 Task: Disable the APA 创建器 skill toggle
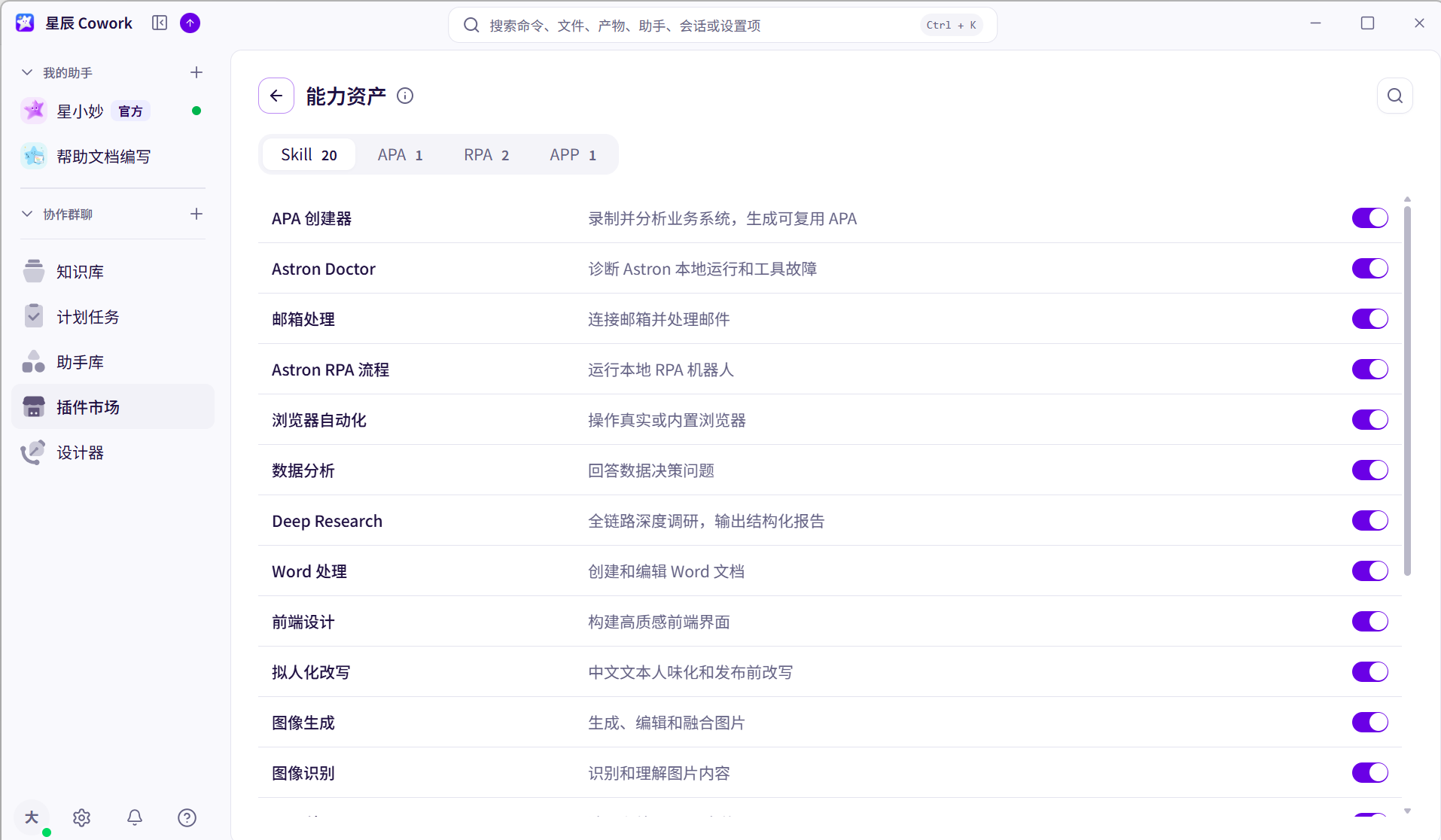1369,218
